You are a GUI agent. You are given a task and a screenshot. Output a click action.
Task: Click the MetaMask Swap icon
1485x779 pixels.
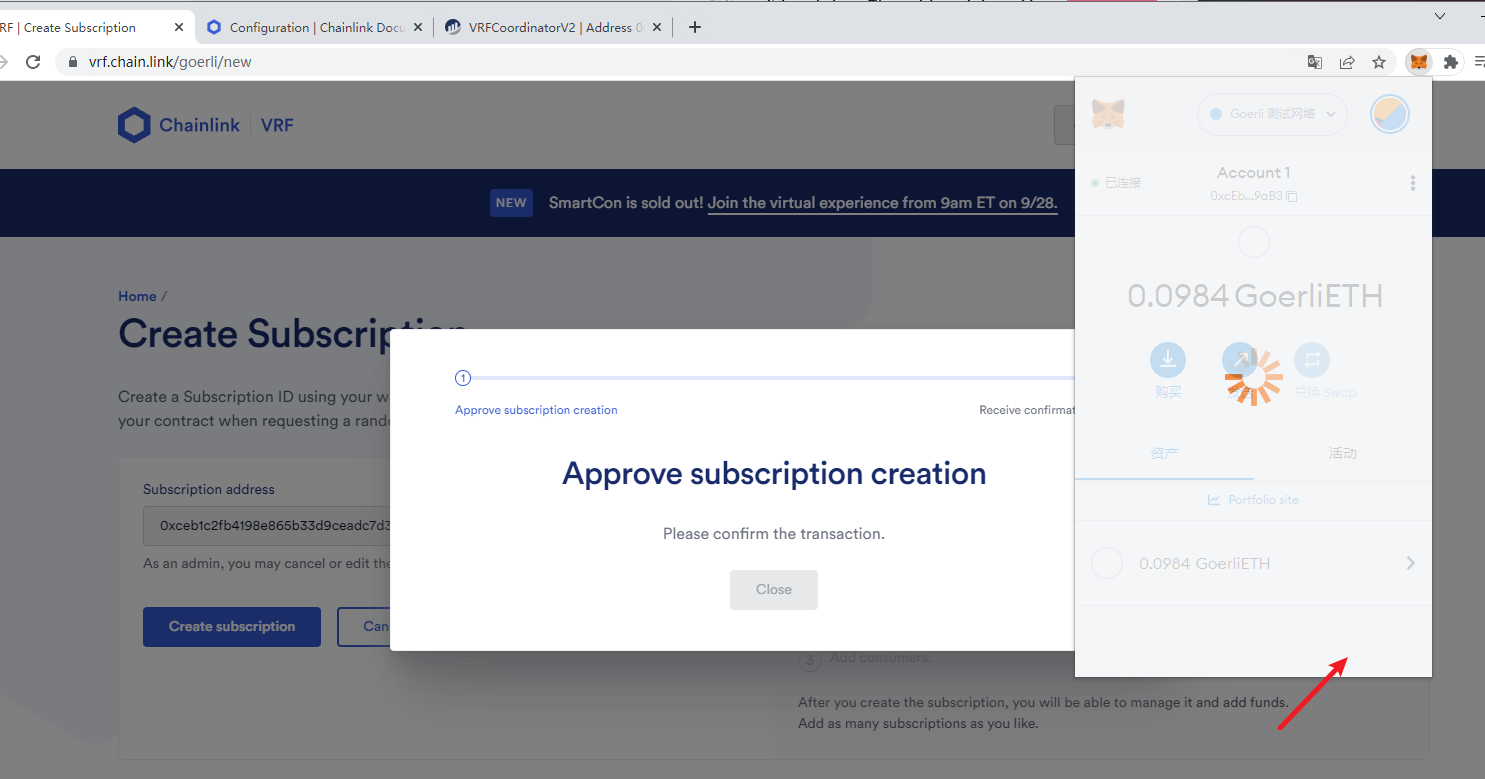tap(1312, 360)
